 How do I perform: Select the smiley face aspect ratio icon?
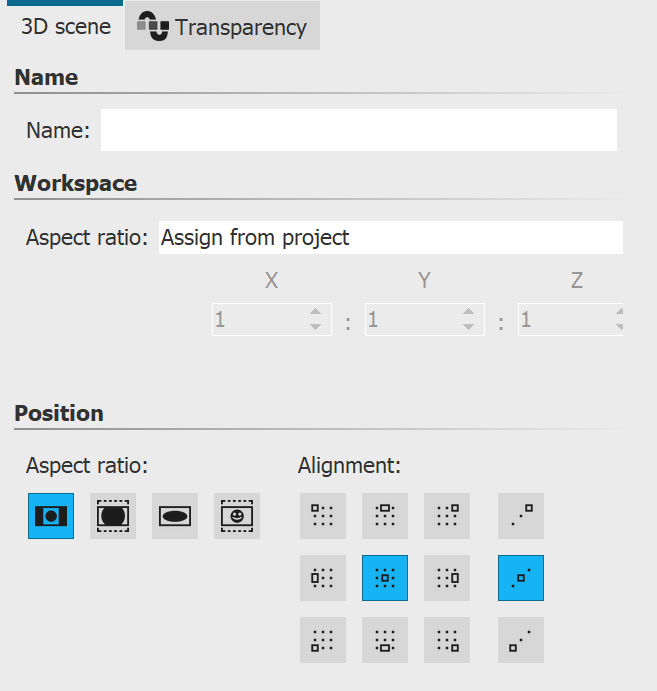(237, 516)
